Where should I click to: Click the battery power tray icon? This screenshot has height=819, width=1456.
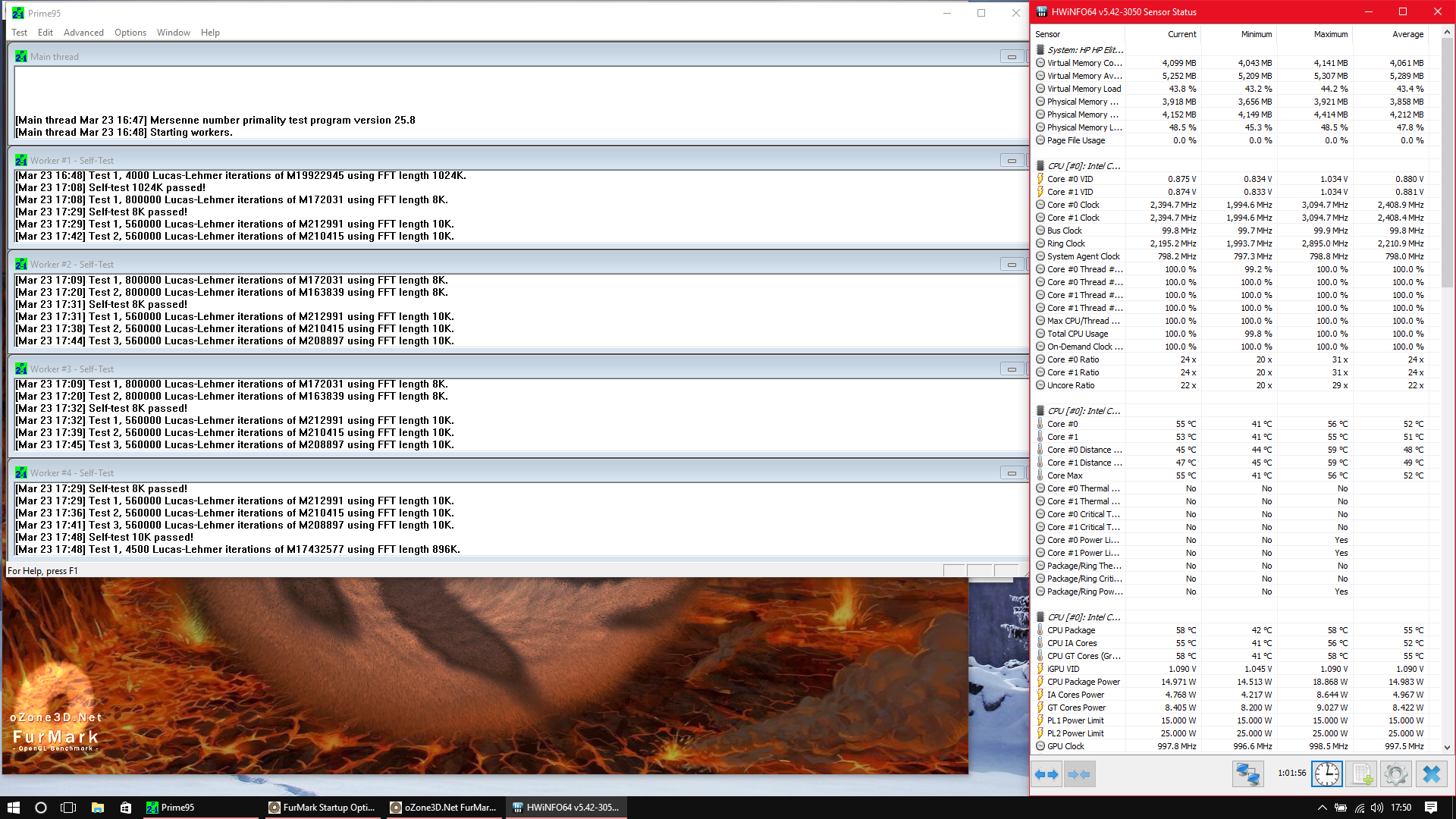click(1341, 808)
